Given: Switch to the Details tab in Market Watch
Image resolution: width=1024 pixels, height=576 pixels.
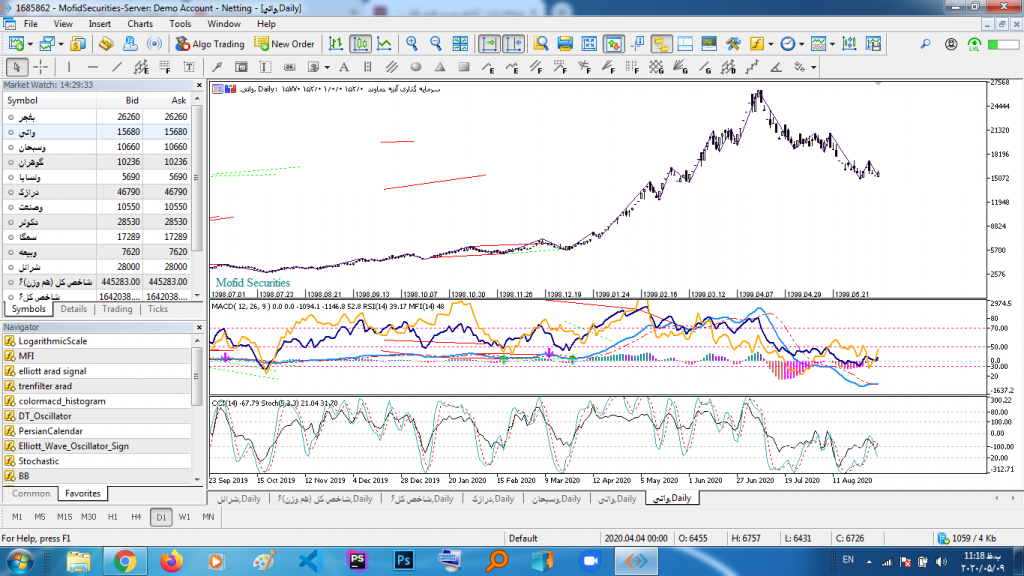Looking at the screenshot, I should click(74, 309).
